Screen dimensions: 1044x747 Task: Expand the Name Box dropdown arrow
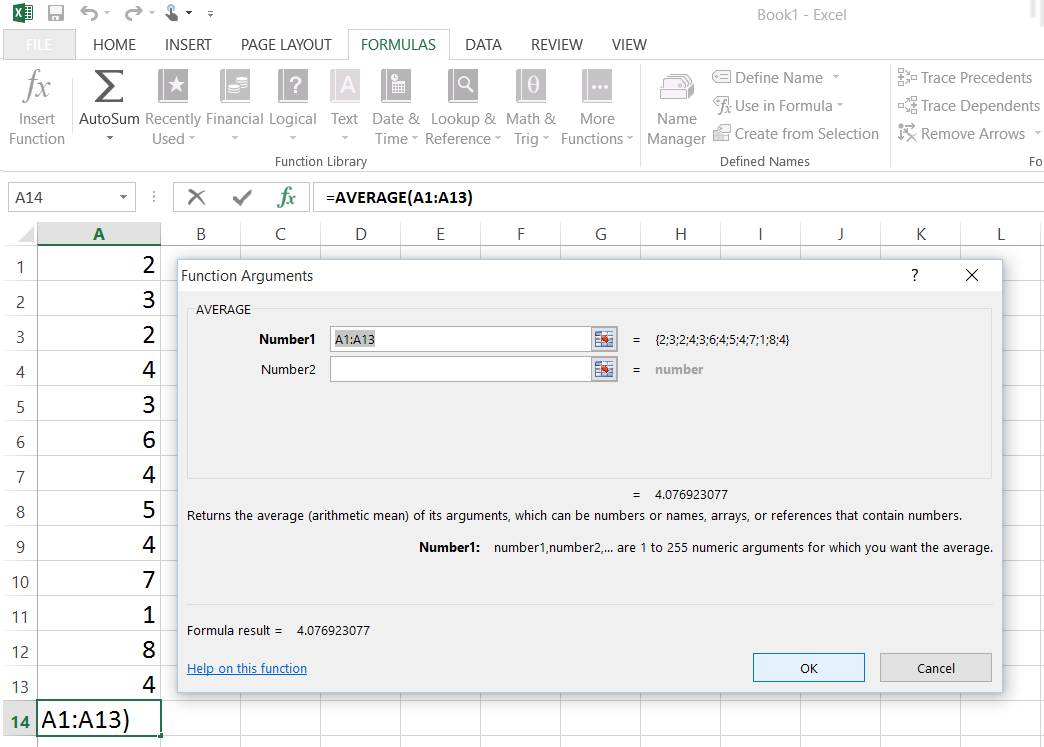[123, 198]
